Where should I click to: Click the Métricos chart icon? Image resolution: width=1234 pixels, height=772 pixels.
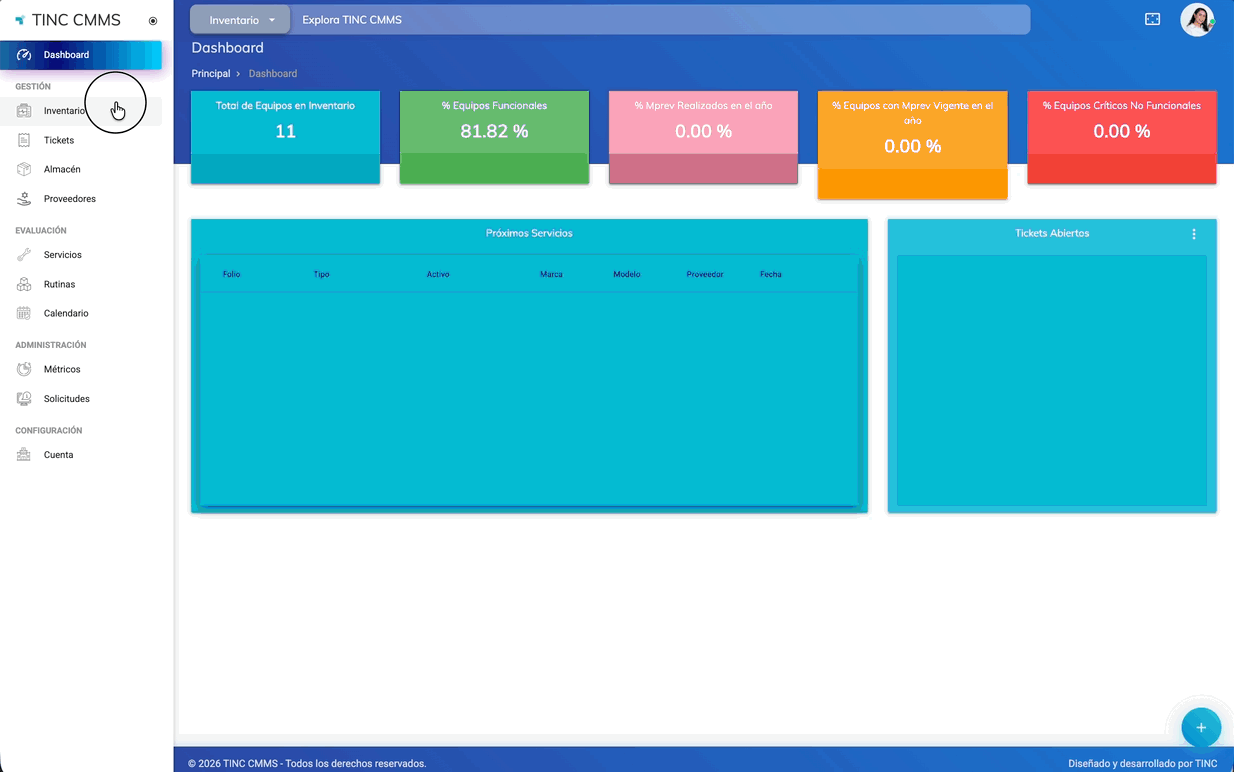(24, 369)
